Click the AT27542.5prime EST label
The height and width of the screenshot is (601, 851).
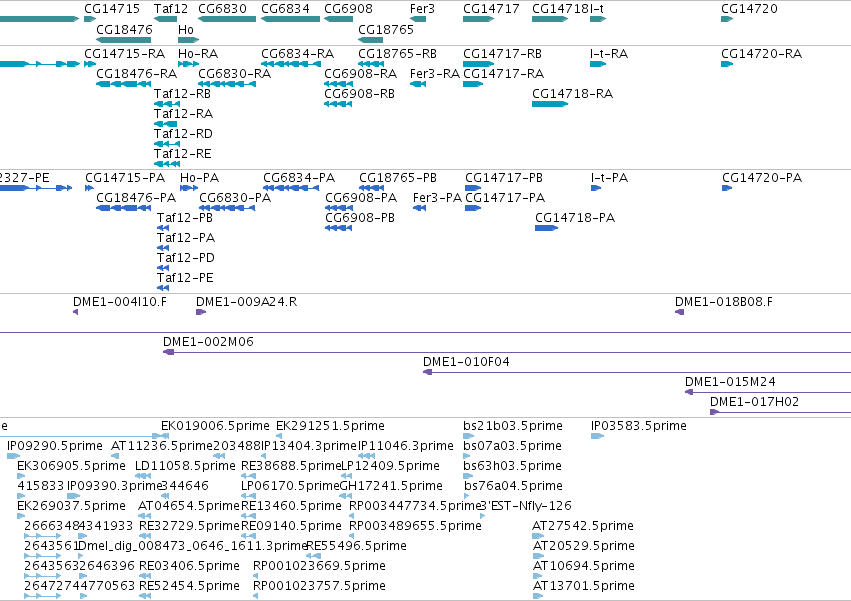point(583,526)
